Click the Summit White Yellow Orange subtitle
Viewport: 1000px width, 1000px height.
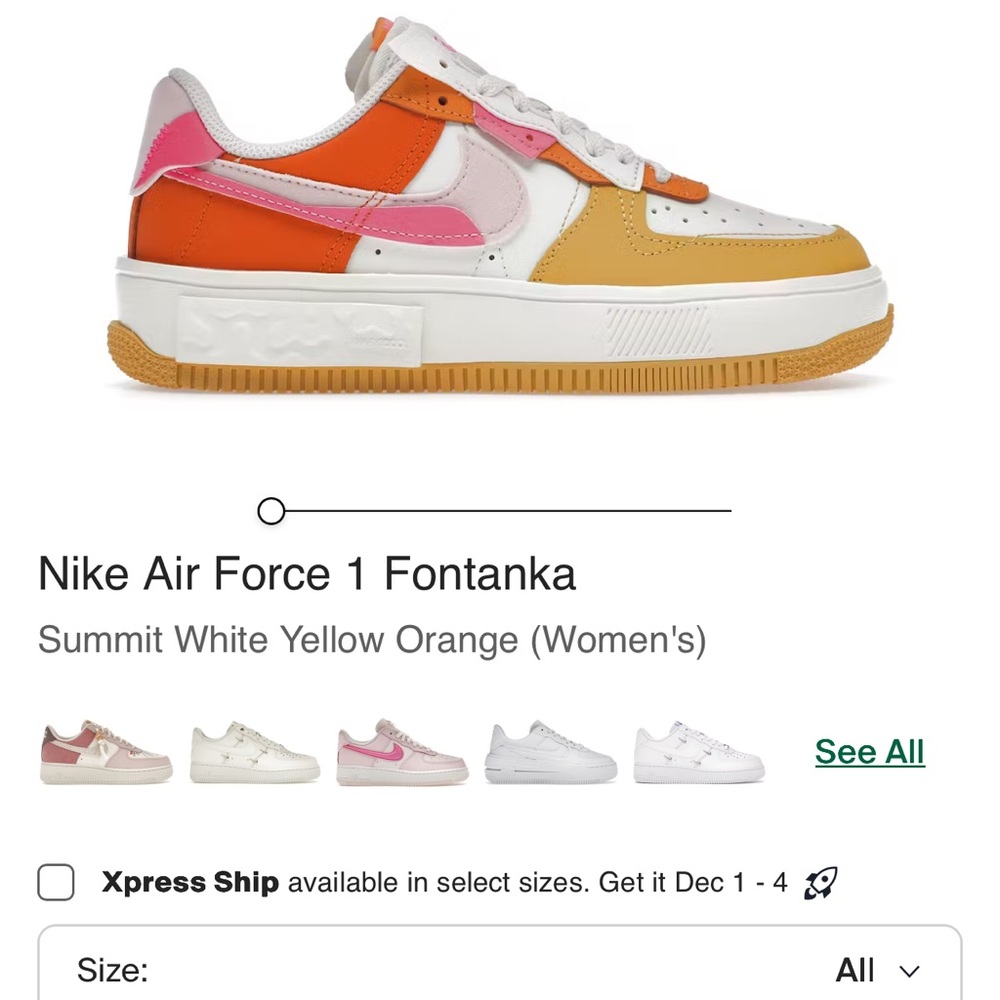point(372,640)
